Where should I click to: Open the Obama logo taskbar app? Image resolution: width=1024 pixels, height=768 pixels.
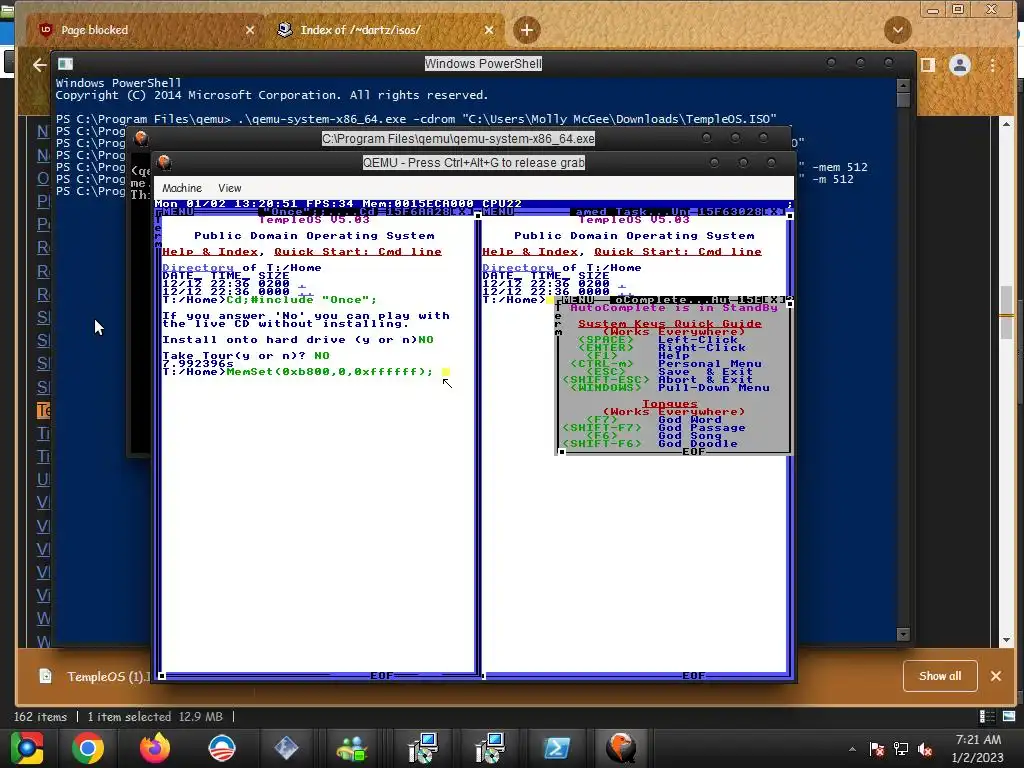[x=222, y=748]
